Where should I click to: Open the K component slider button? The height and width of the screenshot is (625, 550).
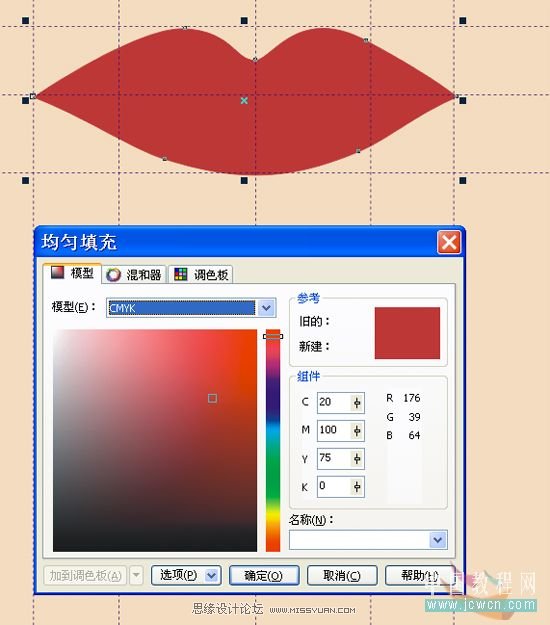[357, 486]
